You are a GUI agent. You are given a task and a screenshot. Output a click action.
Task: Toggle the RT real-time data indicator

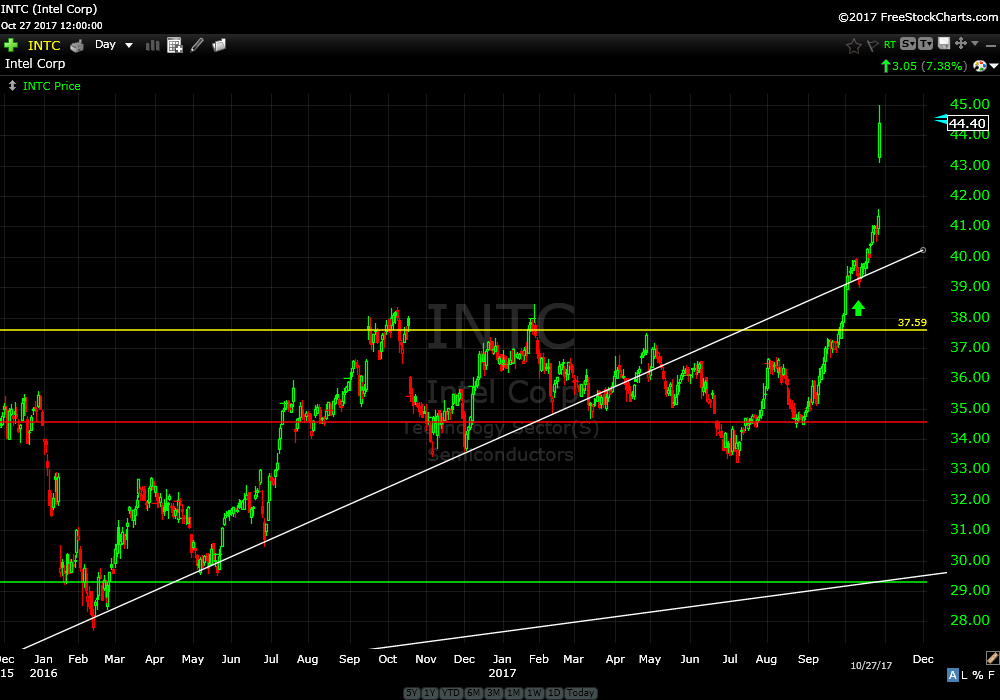[890, 45]
